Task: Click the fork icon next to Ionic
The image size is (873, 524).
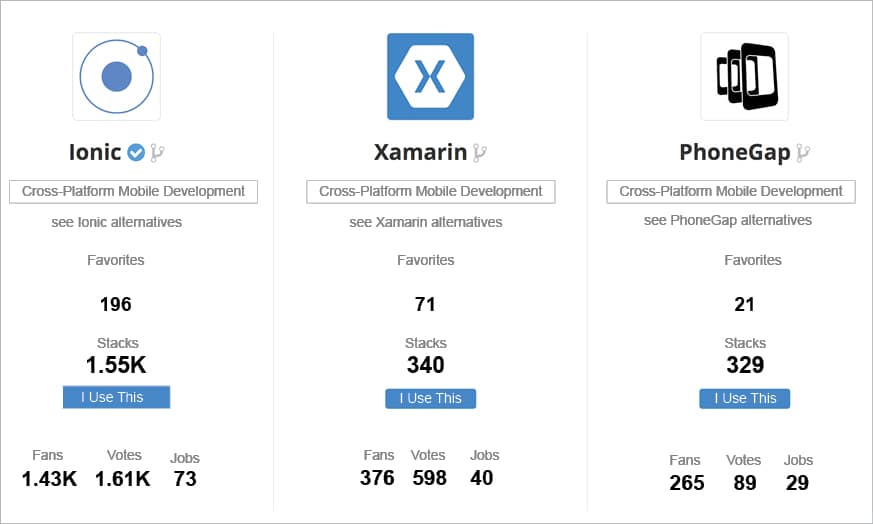Action: [157, 153]
